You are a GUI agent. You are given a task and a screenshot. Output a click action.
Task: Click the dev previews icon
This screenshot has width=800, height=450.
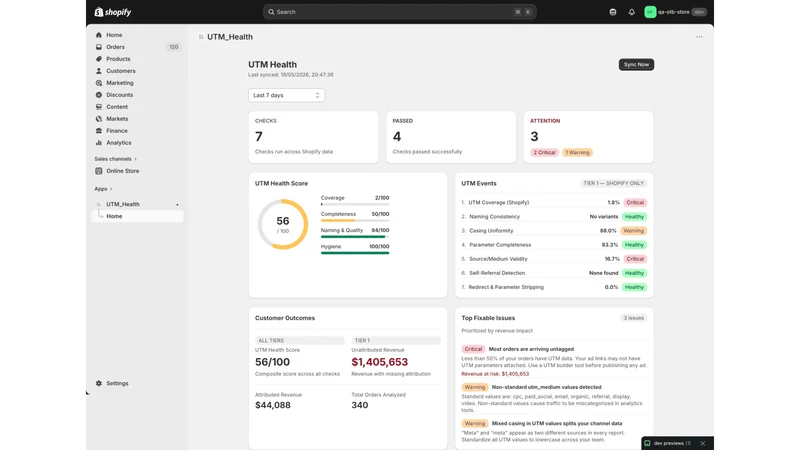(x=647, y=443)
